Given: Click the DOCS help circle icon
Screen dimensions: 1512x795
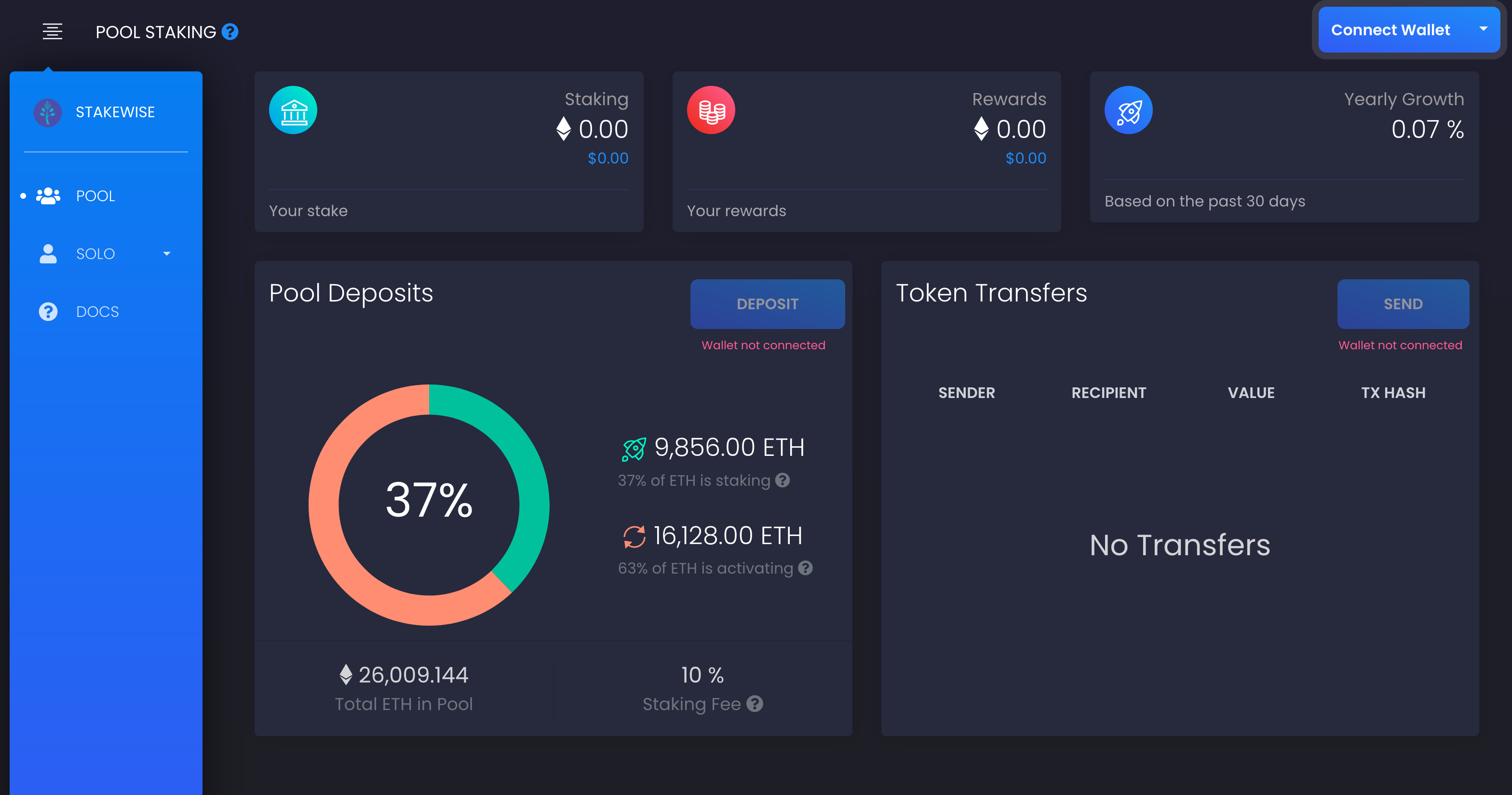Looking at the screenshot, I should (47, 311).
